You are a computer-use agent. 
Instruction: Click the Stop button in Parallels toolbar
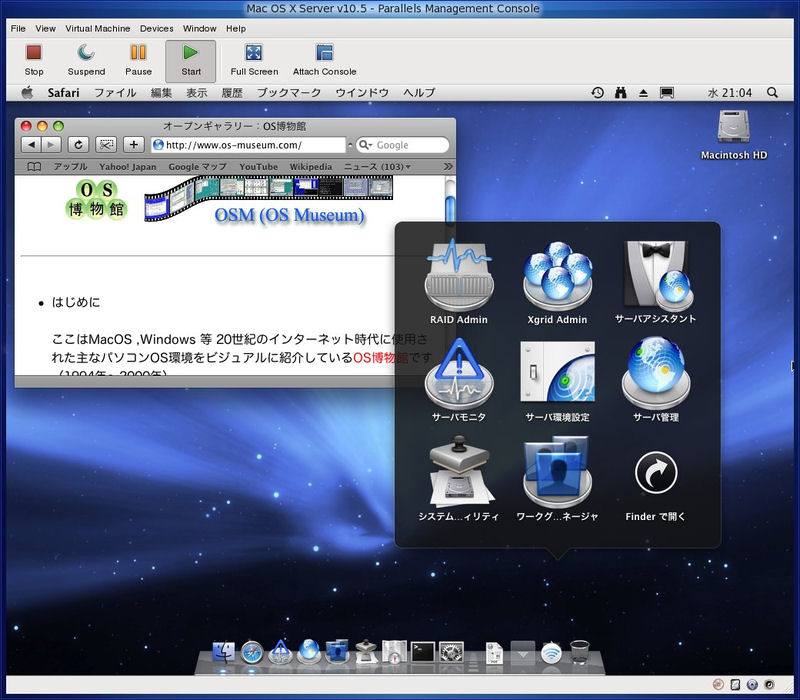coord(34,60)
